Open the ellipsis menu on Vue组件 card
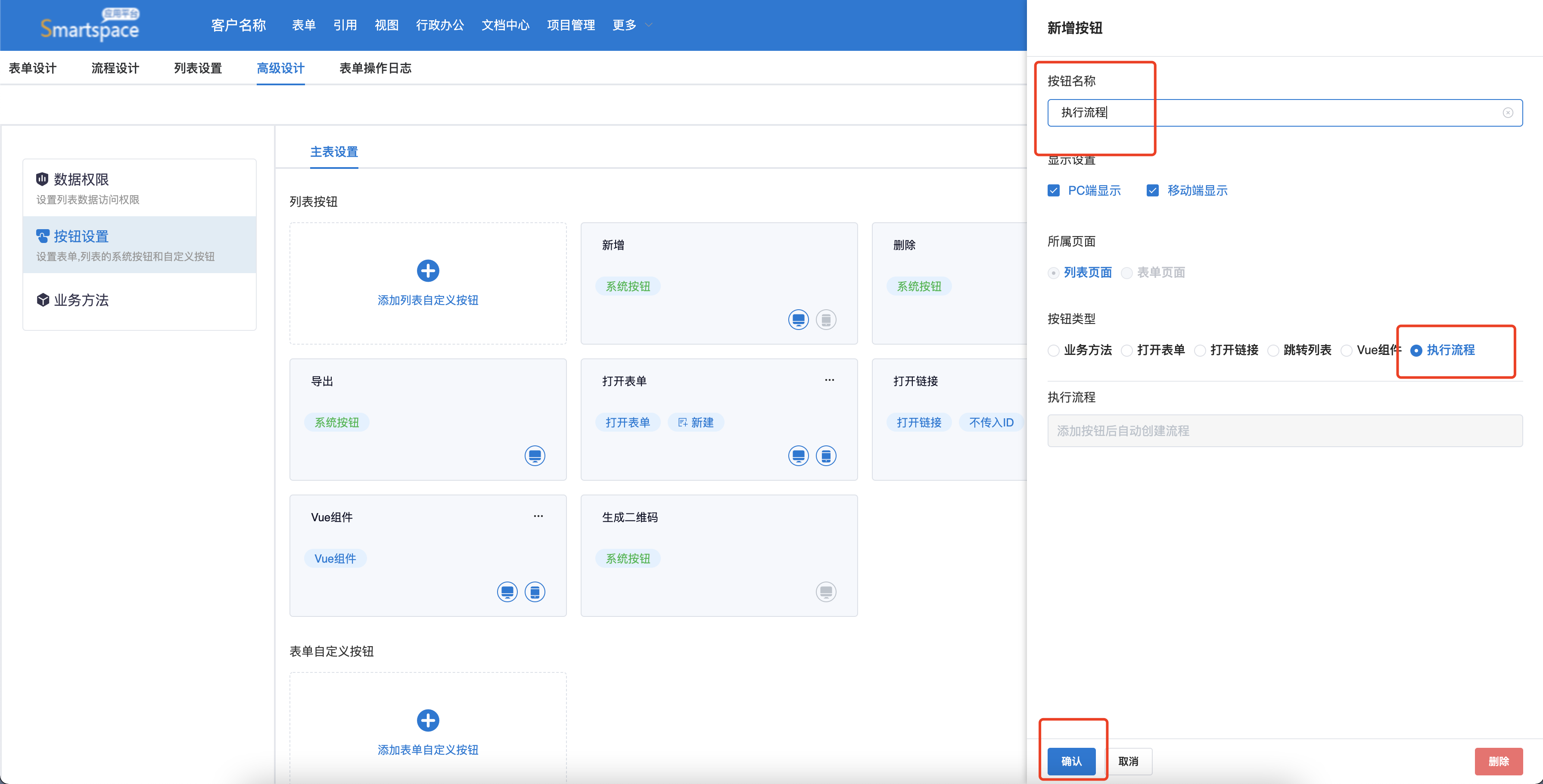This screenshot has width=1543, height=784. (538, 516)
